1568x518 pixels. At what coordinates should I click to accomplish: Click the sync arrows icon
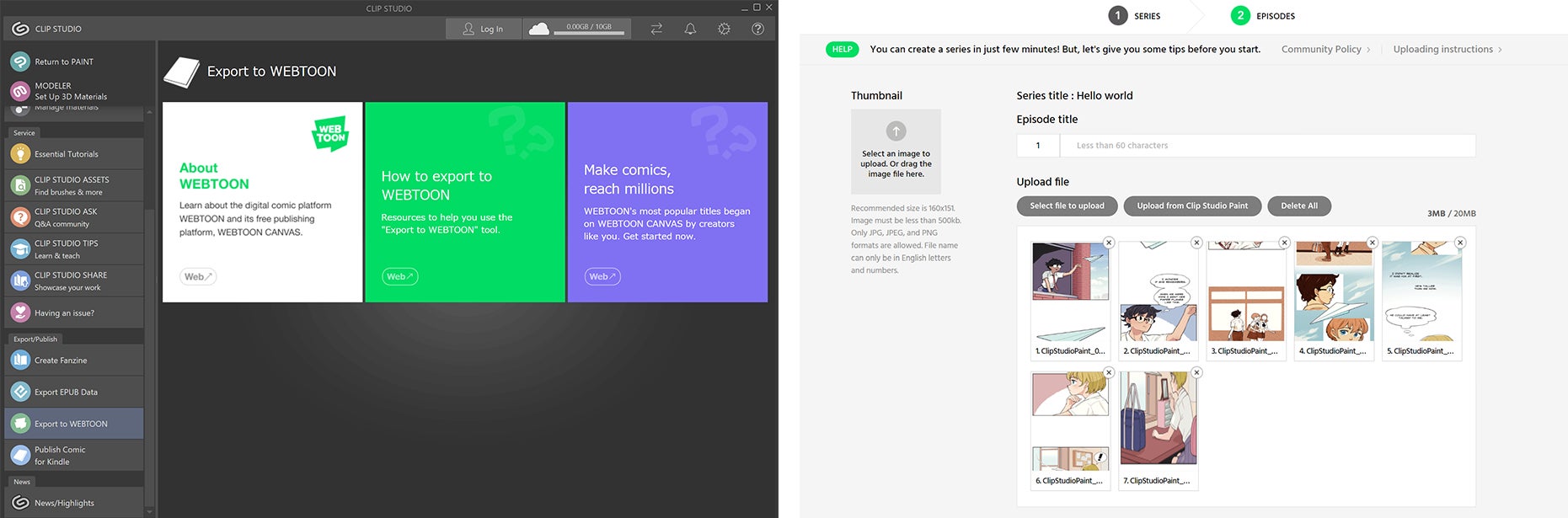[x=656, y=29]
